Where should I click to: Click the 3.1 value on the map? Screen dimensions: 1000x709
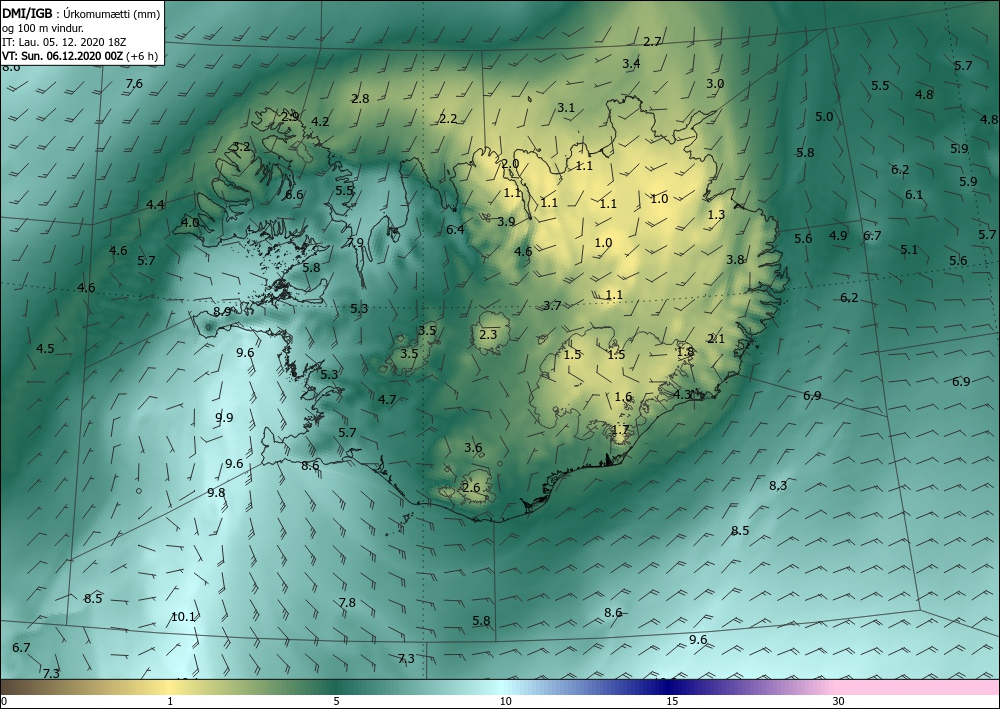(x=566, y=108)
